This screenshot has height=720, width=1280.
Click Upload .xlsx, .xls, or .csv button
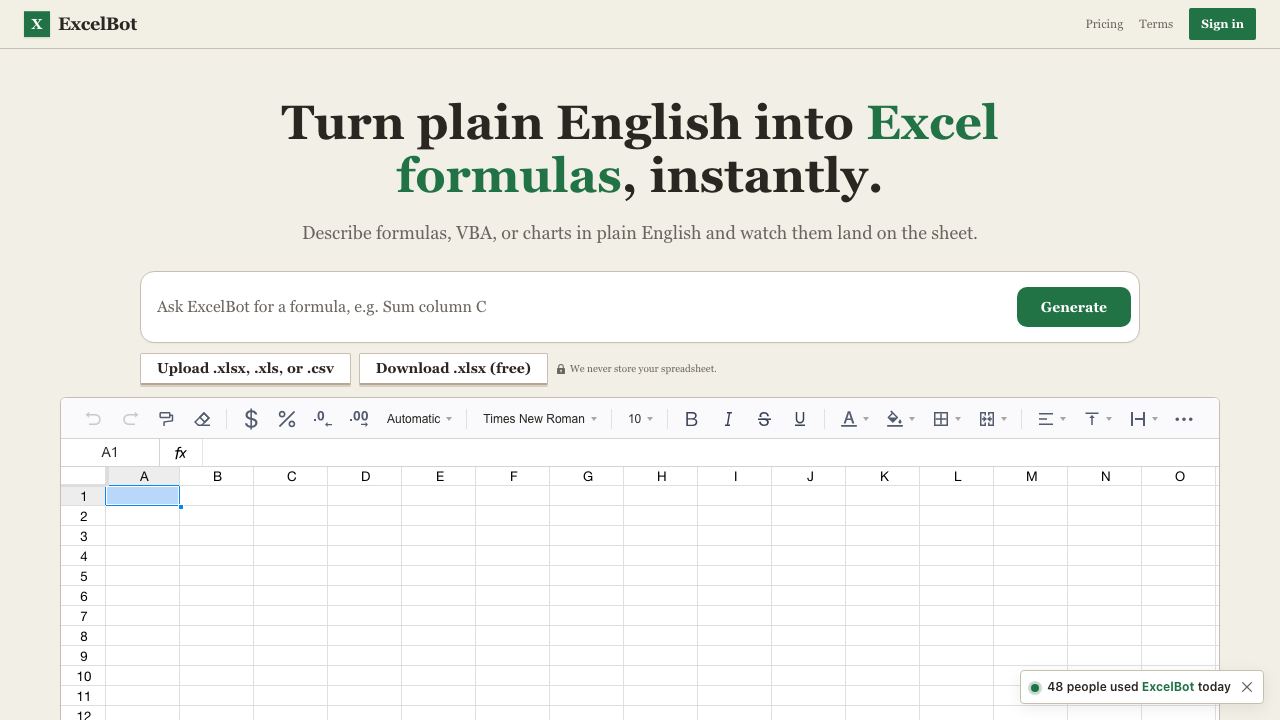click(245, 368)
